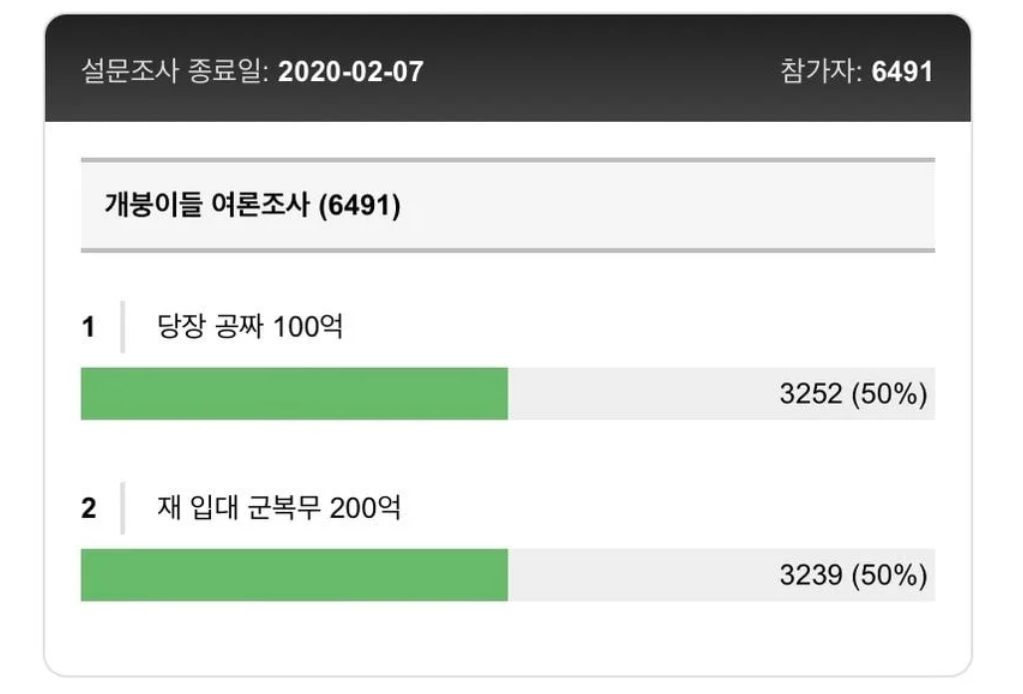Screen dimensions: 1023x694
Task: Click the 설문조사 종료일 label
Action: click(x=174, y=72)
